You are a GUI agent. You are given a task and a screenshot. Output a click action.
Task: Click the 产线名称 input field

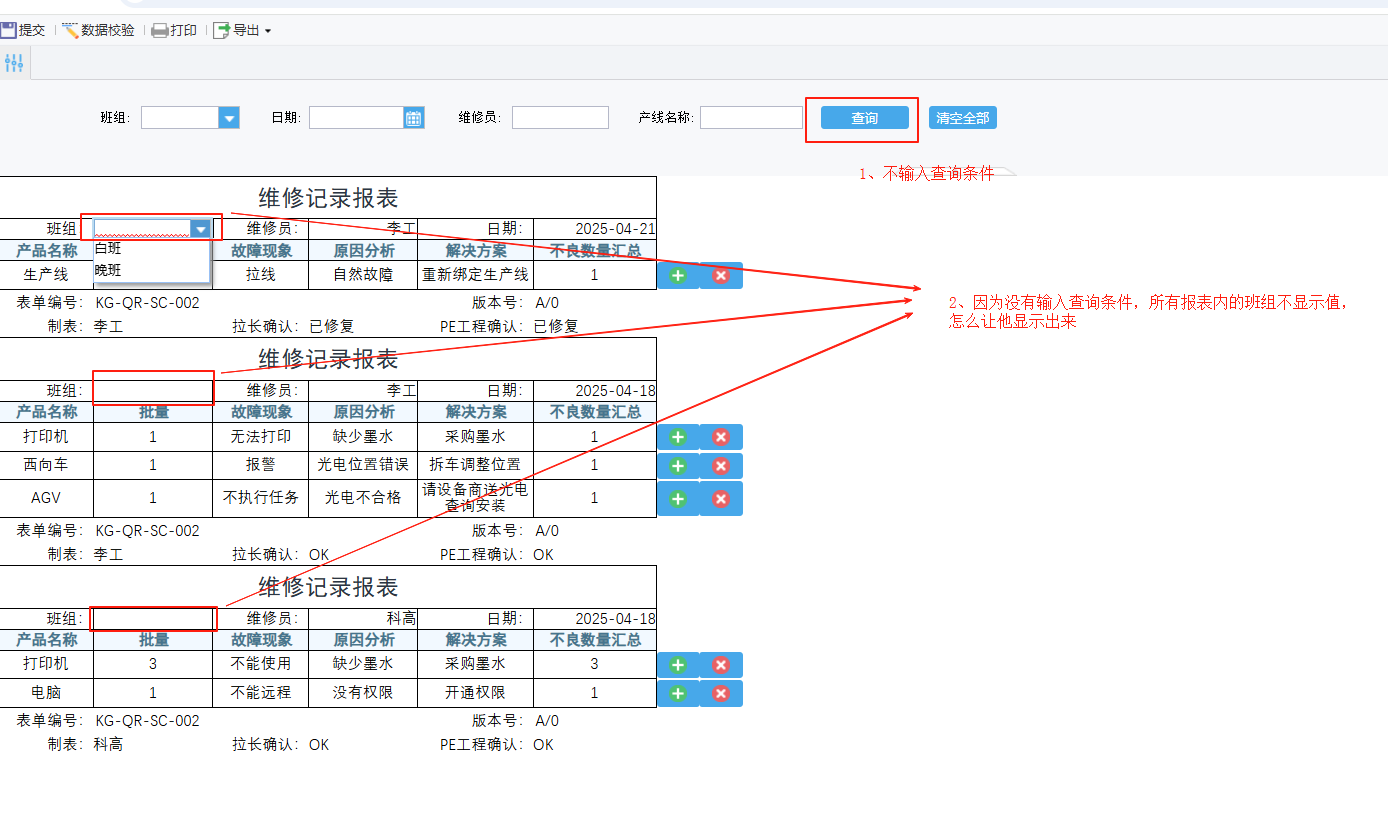(x=751, y=118)
